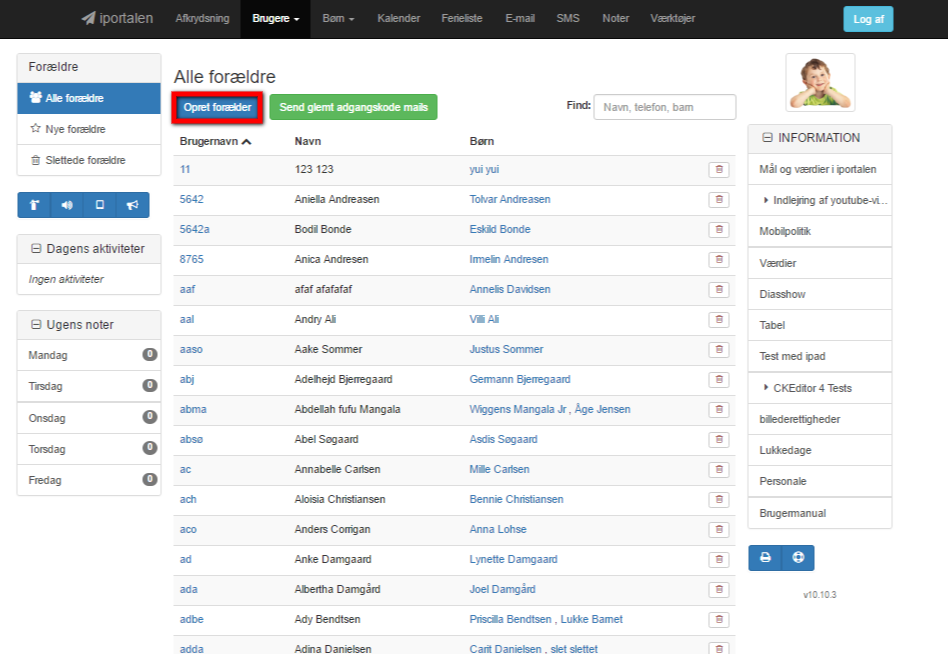Select SMS in the top menu
The image size is (948, 654).
568,19
